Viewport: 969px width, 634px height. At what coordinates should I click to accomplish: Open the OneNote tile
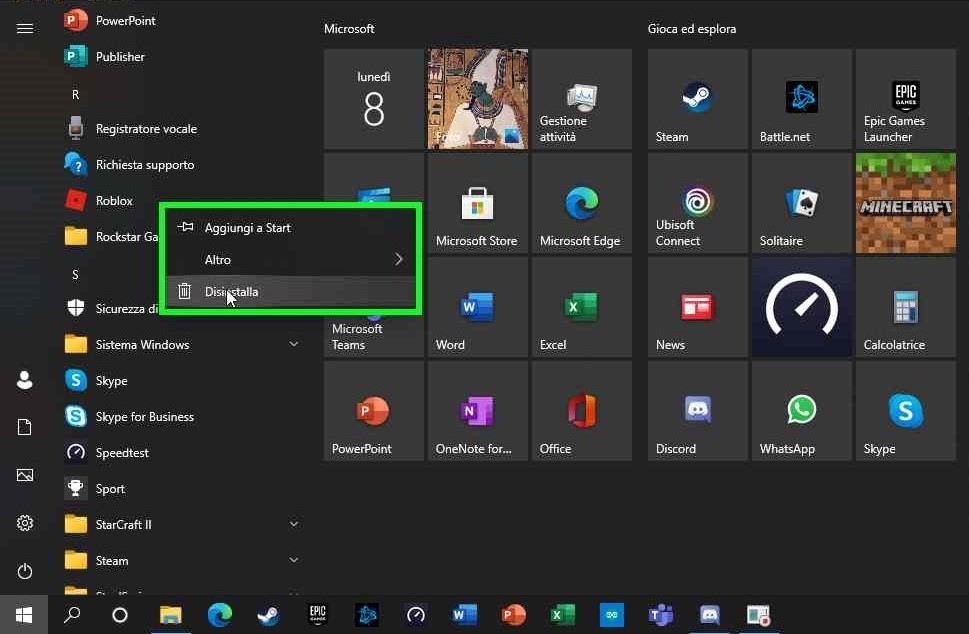coord(478,411)
